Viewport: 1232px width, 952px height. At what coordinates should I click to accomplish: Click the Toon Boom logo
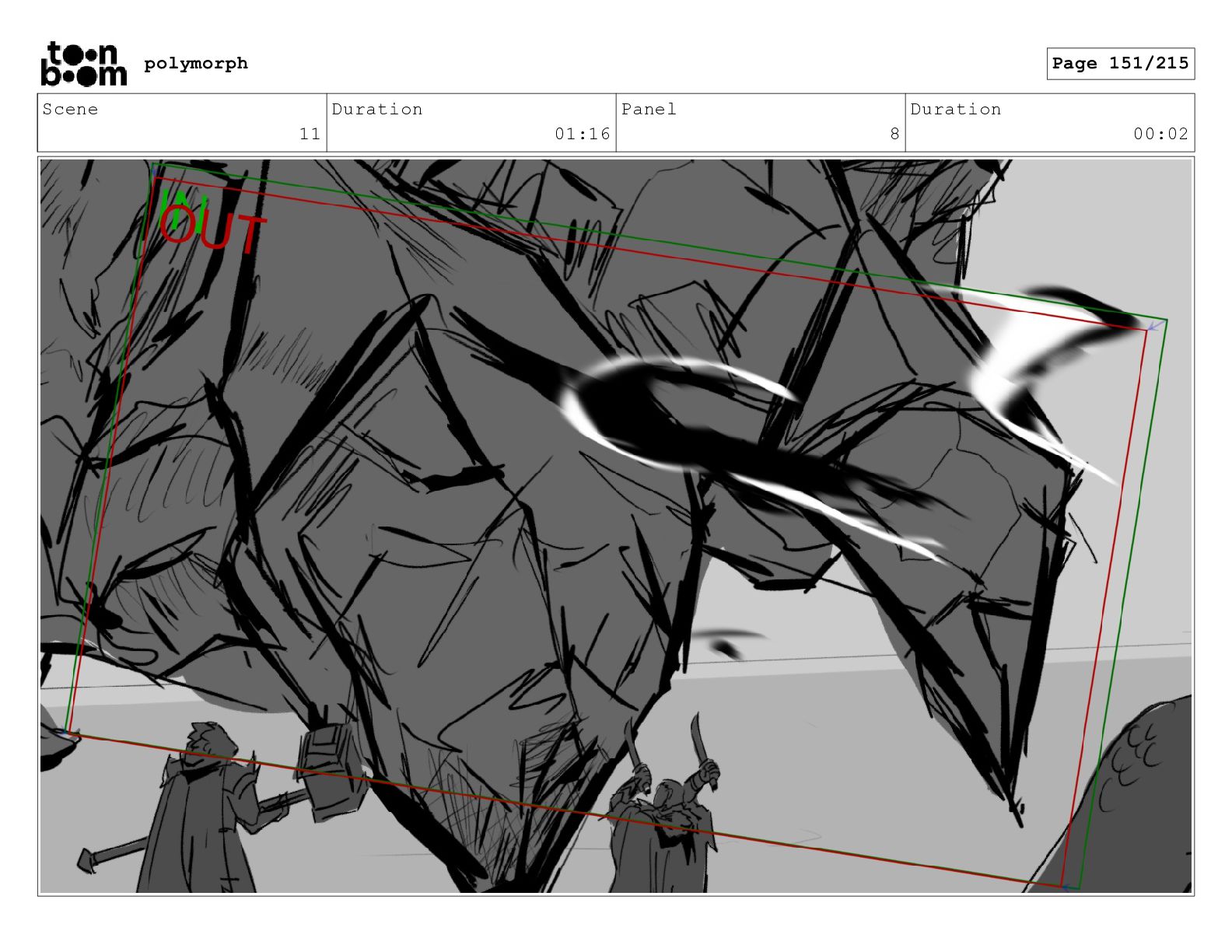click(83, 64)
